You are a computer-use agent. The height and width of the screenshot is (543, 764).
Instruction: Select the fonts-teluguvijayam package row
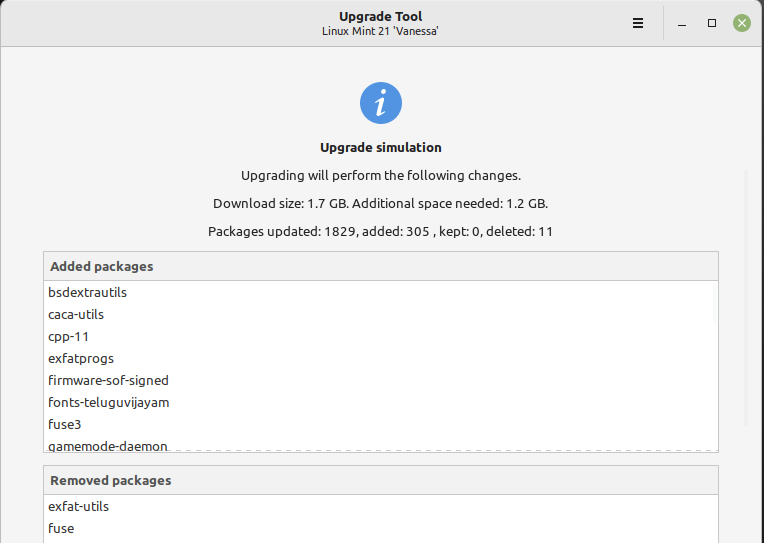pos(108,403)
